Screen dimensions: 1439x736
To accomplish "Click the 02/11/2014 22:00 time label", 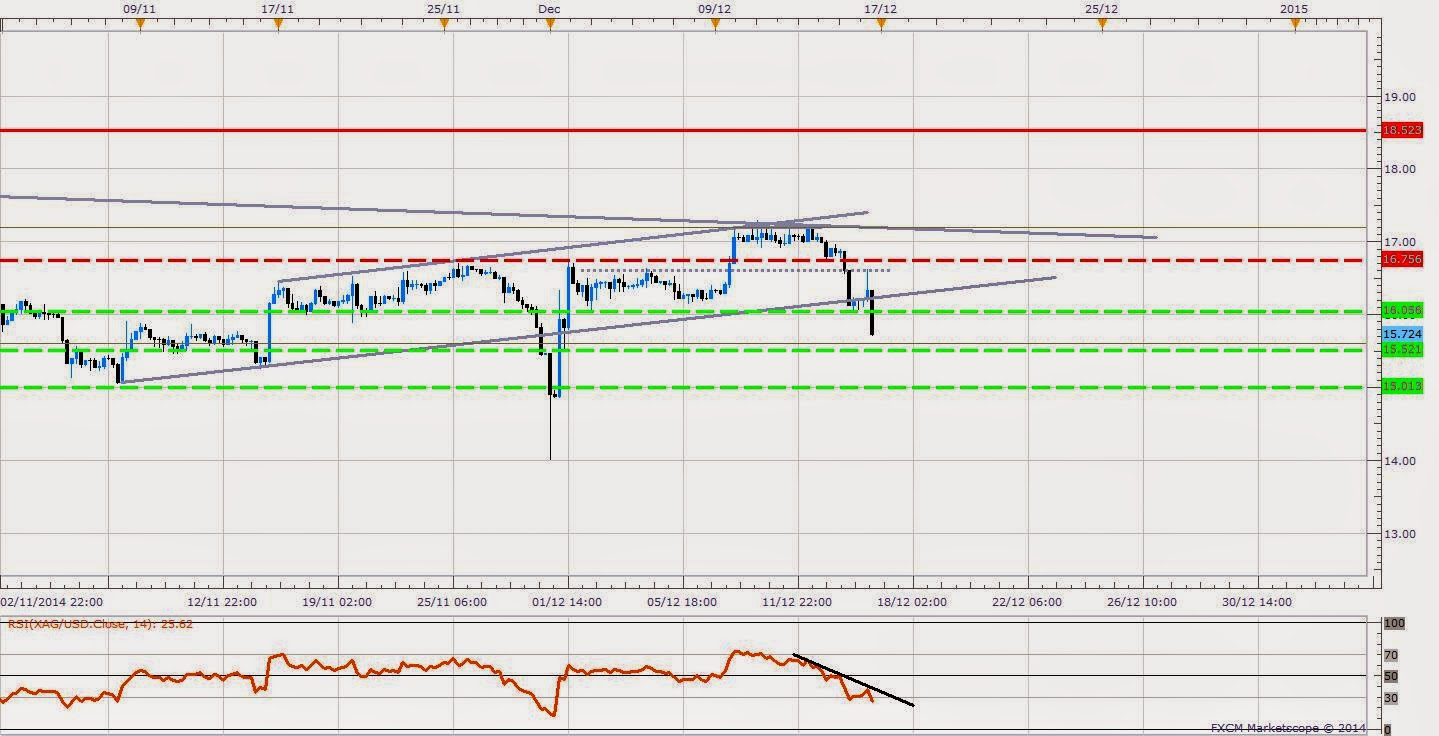I will tap(51, 602).
